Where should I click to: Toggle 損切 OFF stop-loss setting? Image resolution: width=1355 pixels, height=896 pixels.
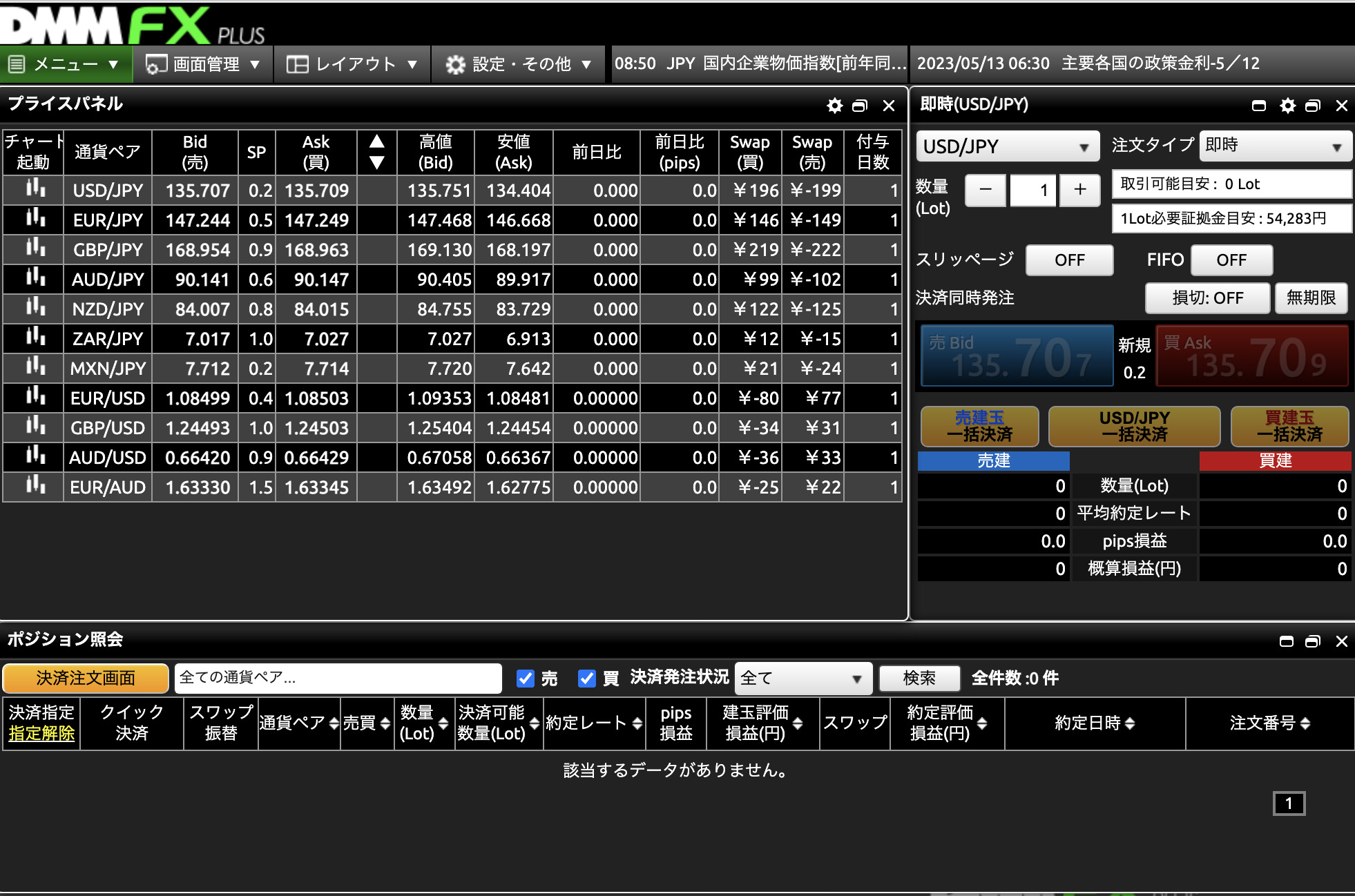click(1207, 298)
